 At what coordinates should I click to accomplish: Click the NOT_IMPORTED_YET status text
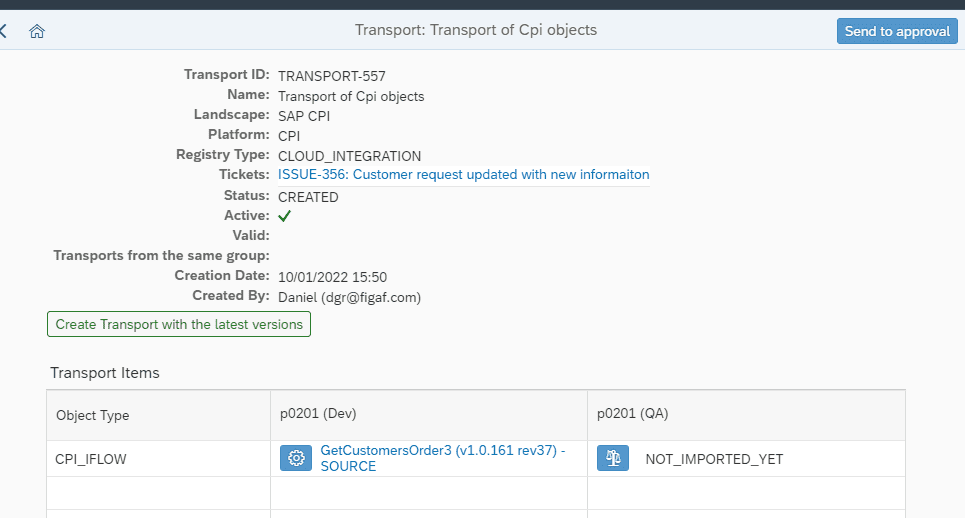coord(714,460)
